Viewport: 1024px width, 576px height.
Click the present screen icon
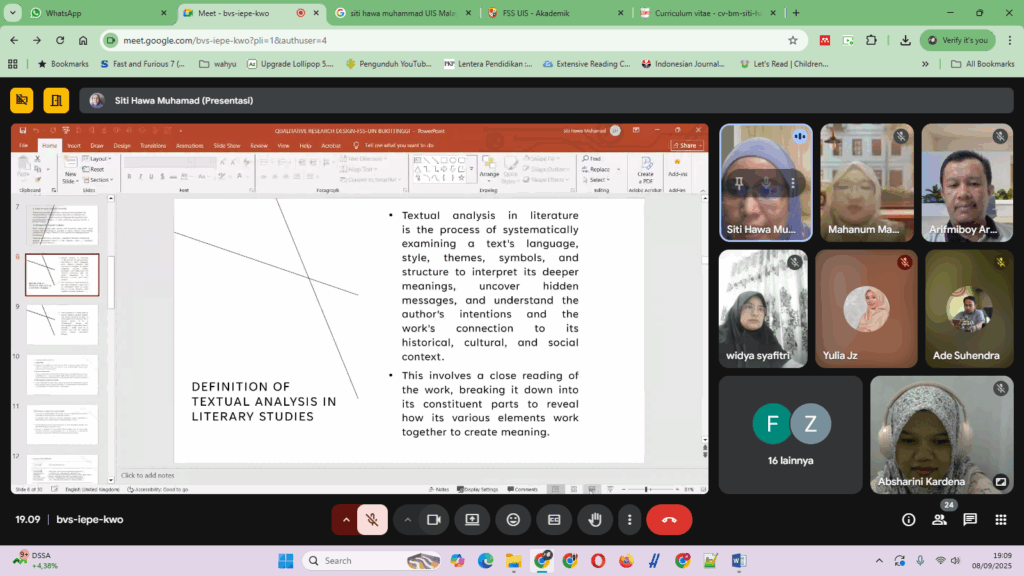pos(472,520)
